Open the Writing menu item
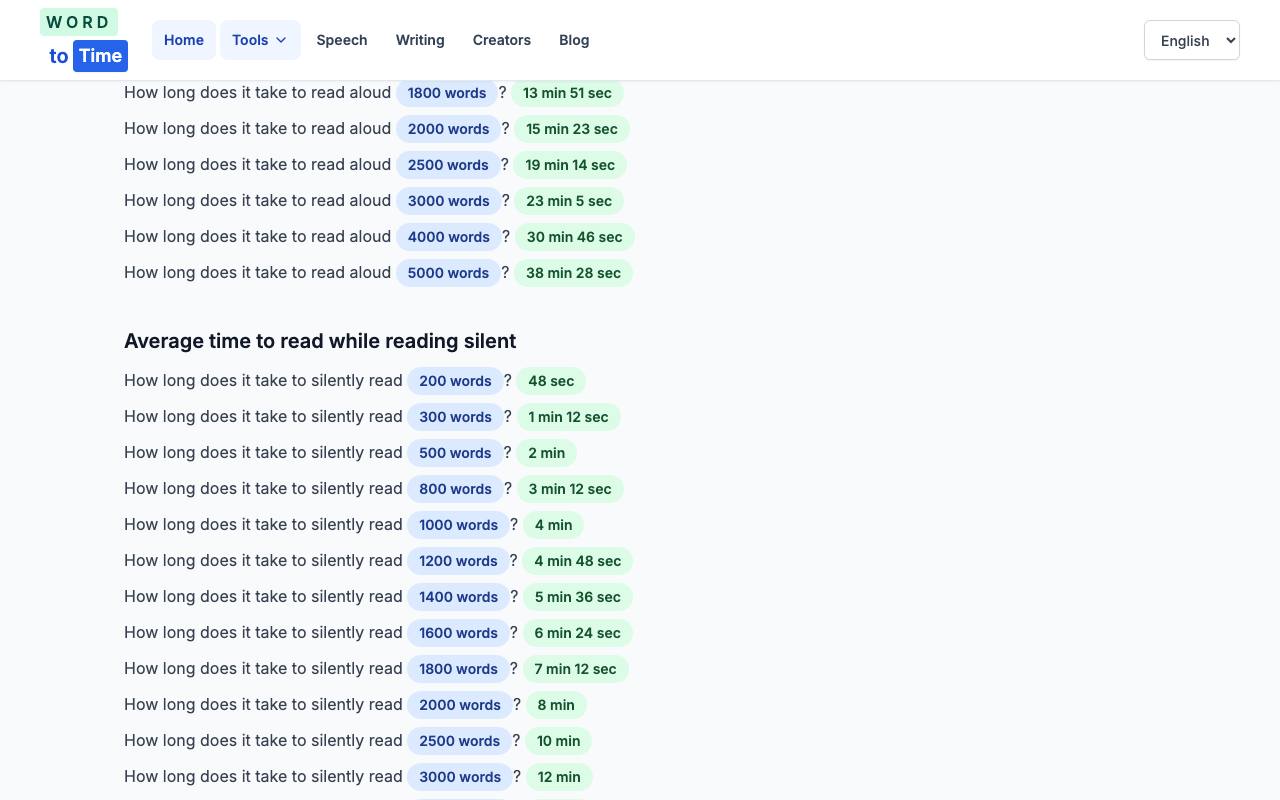This screenshot has width=1280, height=800. (x=420, y=40)
